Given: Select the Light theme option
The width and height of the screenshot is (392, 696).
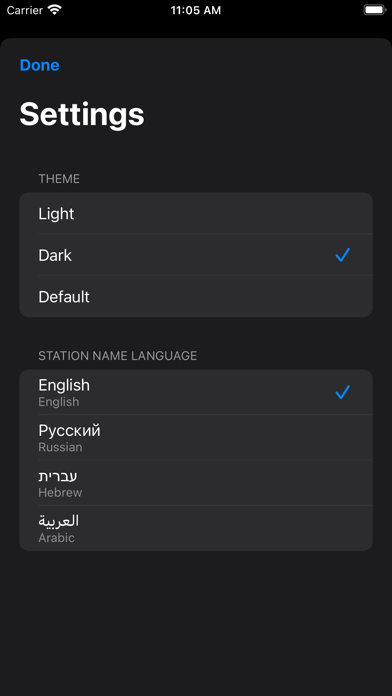Looking at the screenshot, I should click(196, 214).
